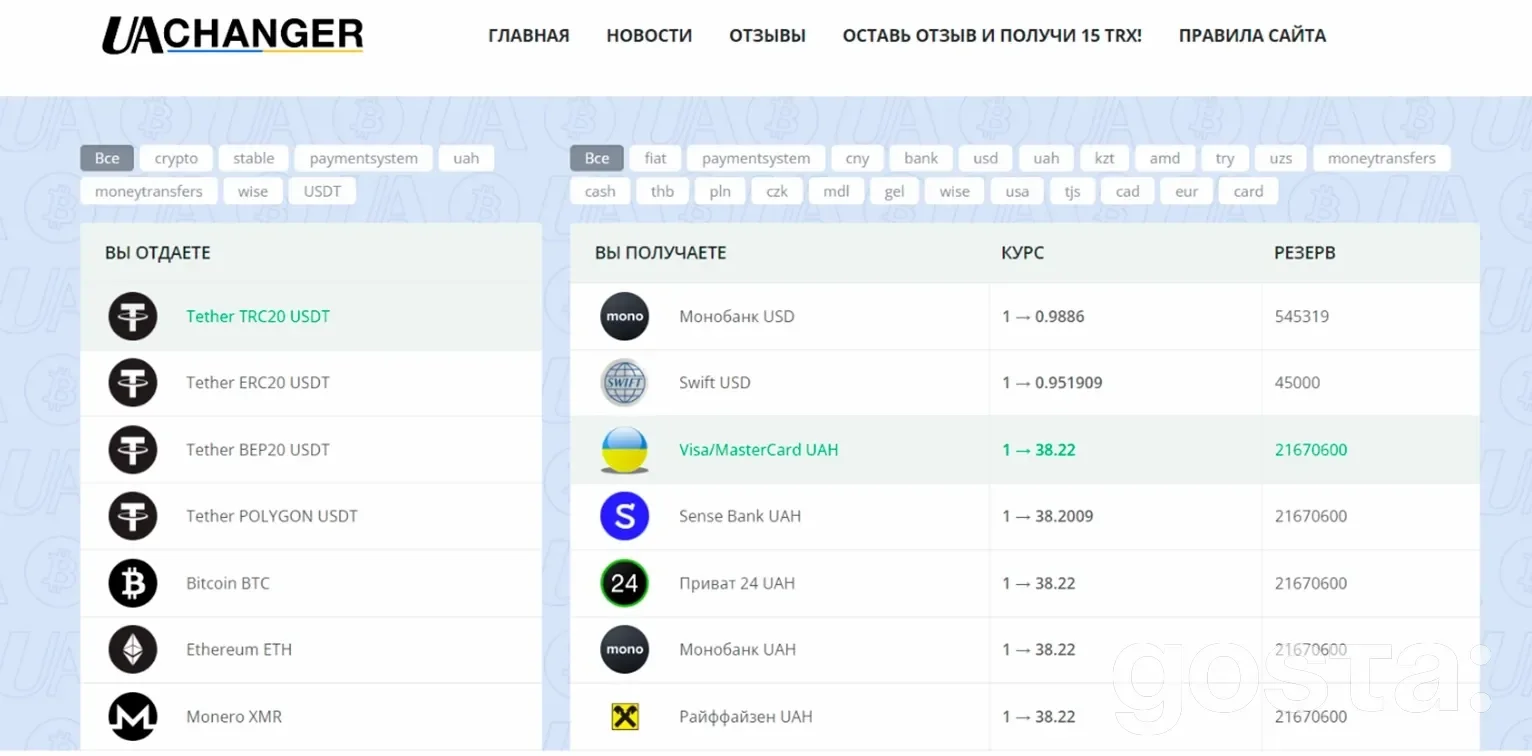Click the reserve value 45000
Screen dimensions: 1532x756
coord(1297,382)
